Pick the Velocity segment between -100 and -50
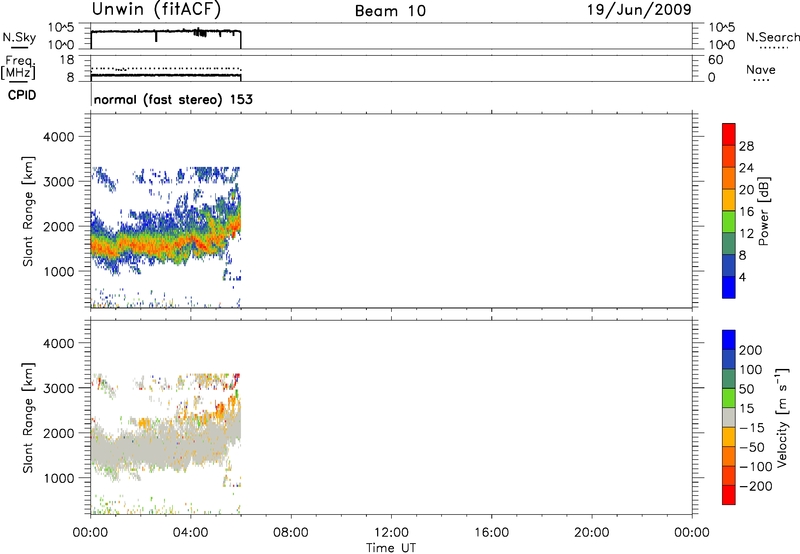 pos(729,456)
